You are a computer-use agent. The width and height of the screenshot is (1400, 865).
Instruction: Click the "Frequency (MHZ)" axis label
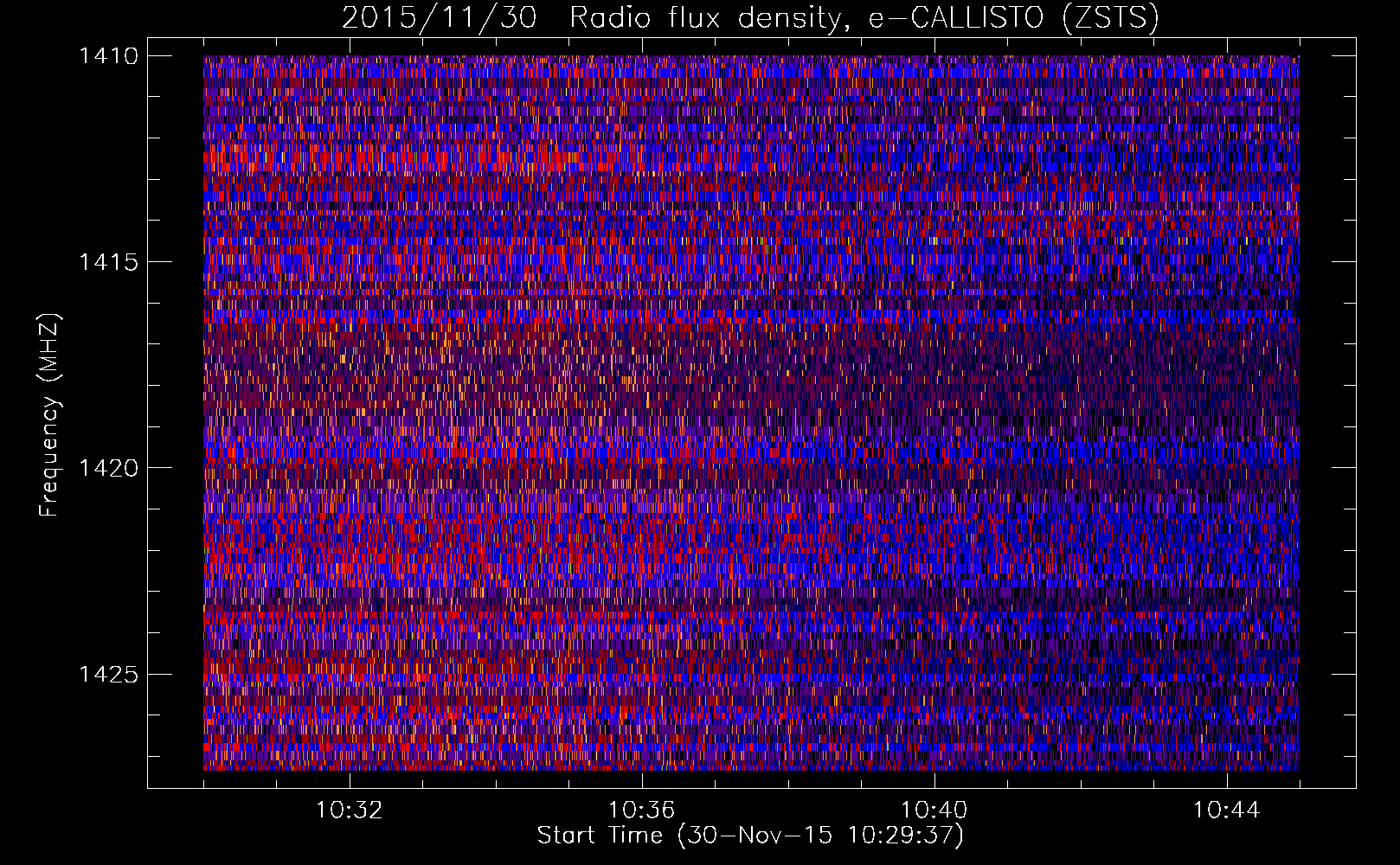click(49, 415)
